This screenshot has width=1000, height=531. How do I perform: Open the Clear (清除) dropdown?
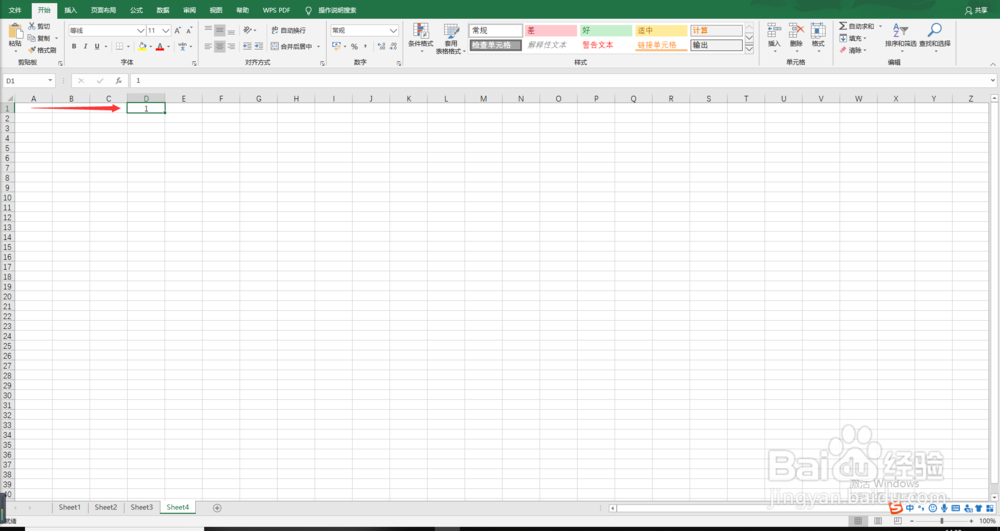(853, 50)
